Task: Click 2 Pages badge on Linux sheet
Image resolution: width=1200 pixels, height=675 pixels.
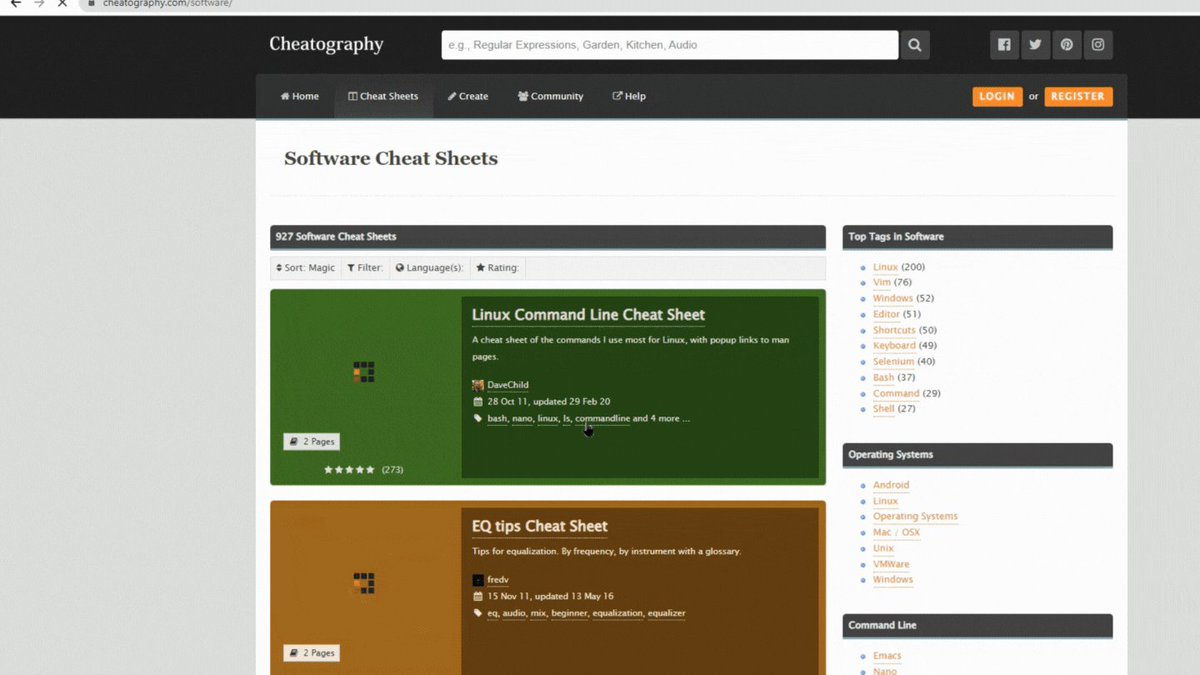Action: pyautogui.click(x=311, y=441)
